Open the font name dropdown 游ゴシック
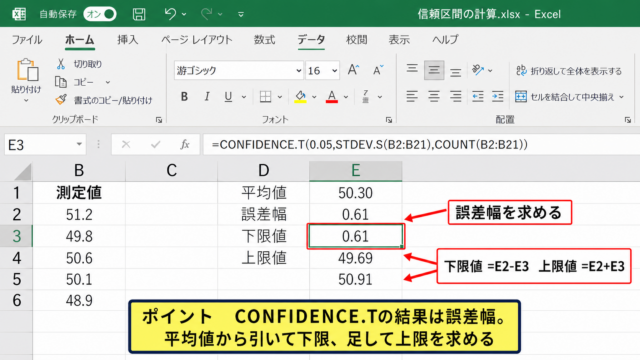Image resolution: width=640 pixels, height=360 pixels. click(x=299, y=71)
